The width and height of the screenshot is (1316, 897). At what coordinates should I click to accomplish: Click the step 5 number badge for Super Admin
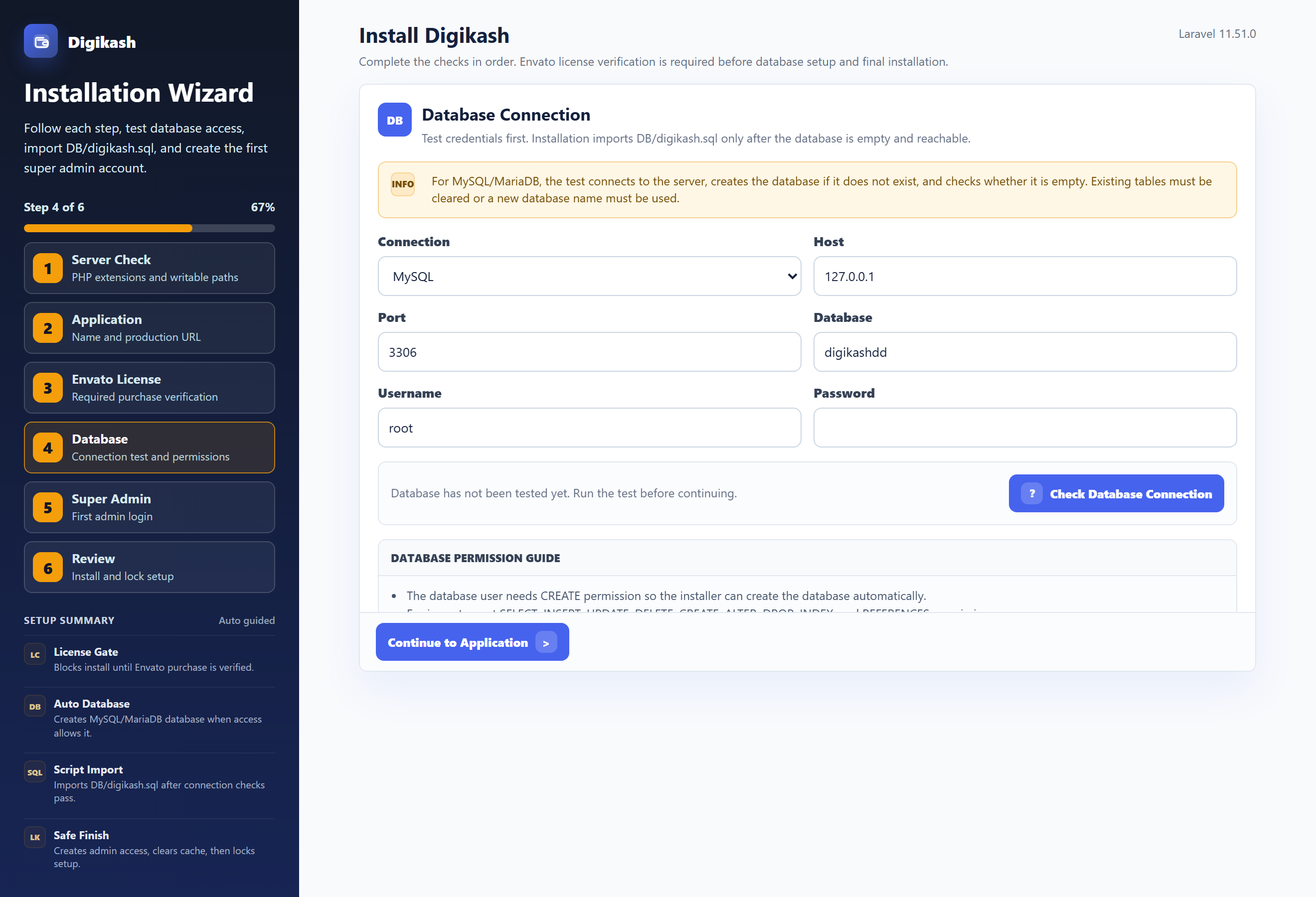47,508
